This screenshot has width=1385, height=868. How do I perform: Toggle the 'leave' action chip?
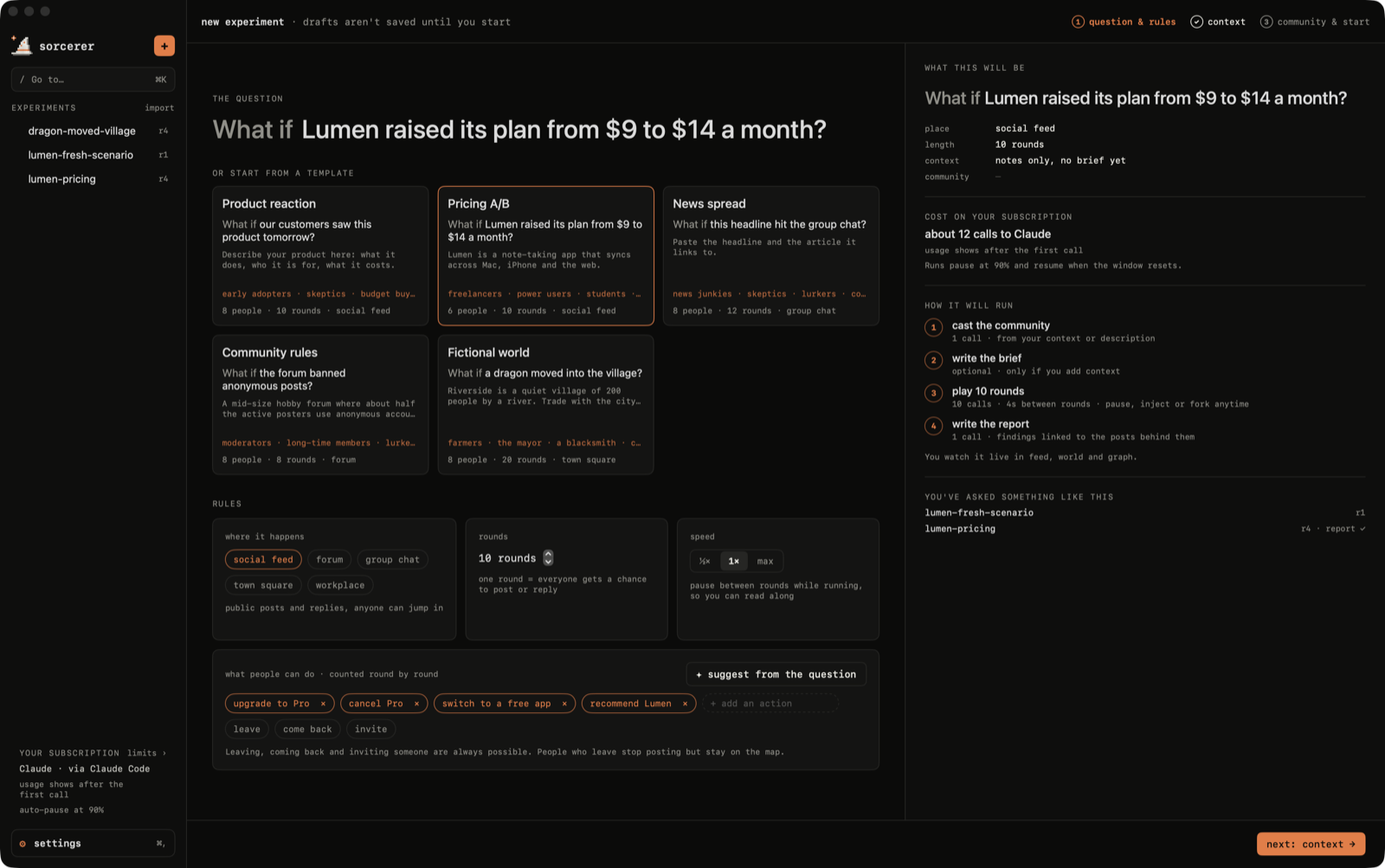click(x=247, y=730)
